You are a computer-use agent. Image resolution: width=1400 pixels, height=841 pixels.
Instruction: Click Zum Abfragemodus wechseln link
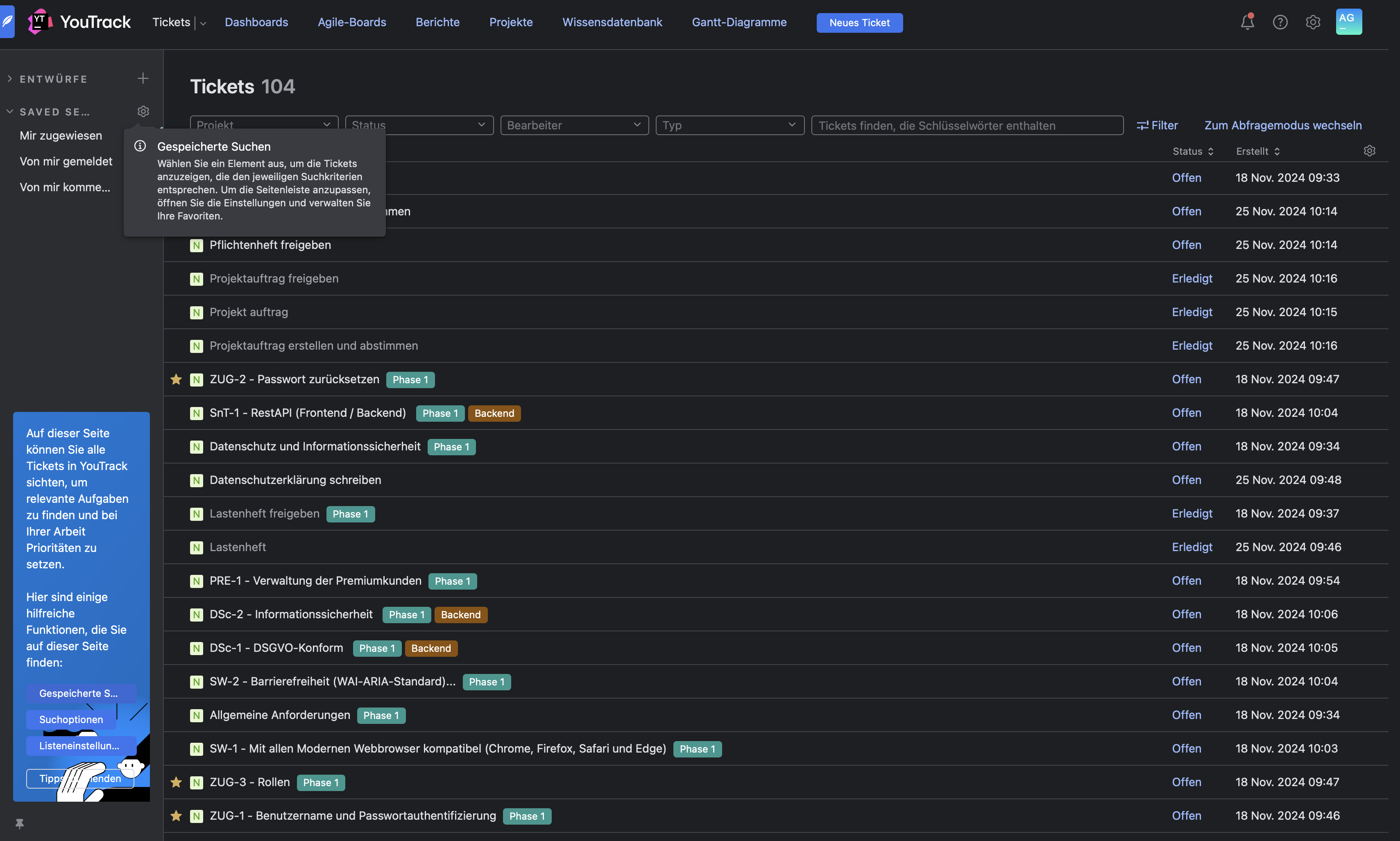1283,125
